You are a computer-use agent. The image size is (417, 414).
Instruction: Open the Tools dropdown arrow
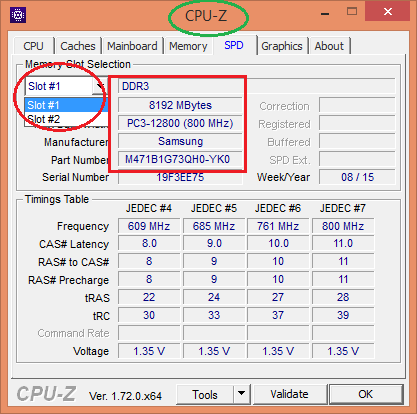tap(242, 394)
